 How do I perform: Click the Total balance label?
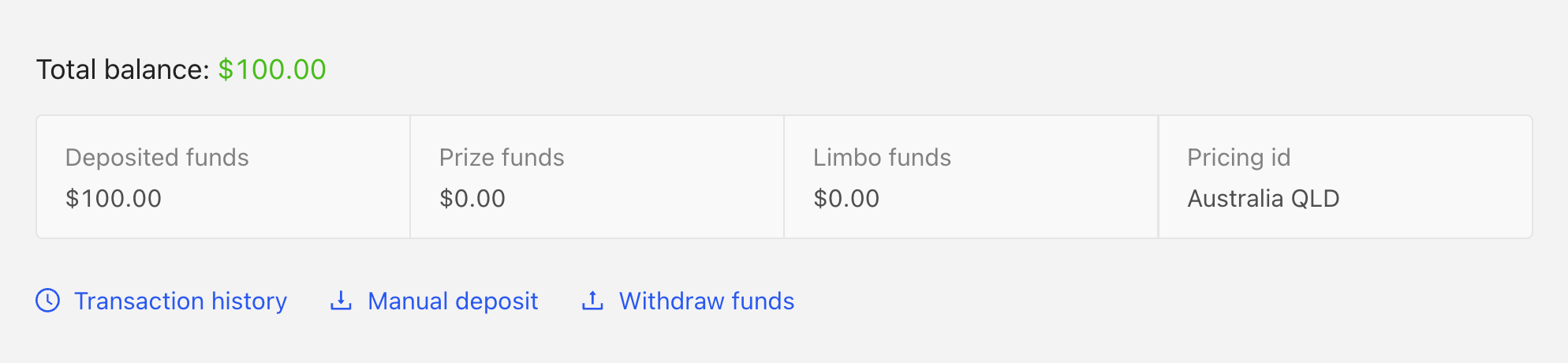(122, 69)
